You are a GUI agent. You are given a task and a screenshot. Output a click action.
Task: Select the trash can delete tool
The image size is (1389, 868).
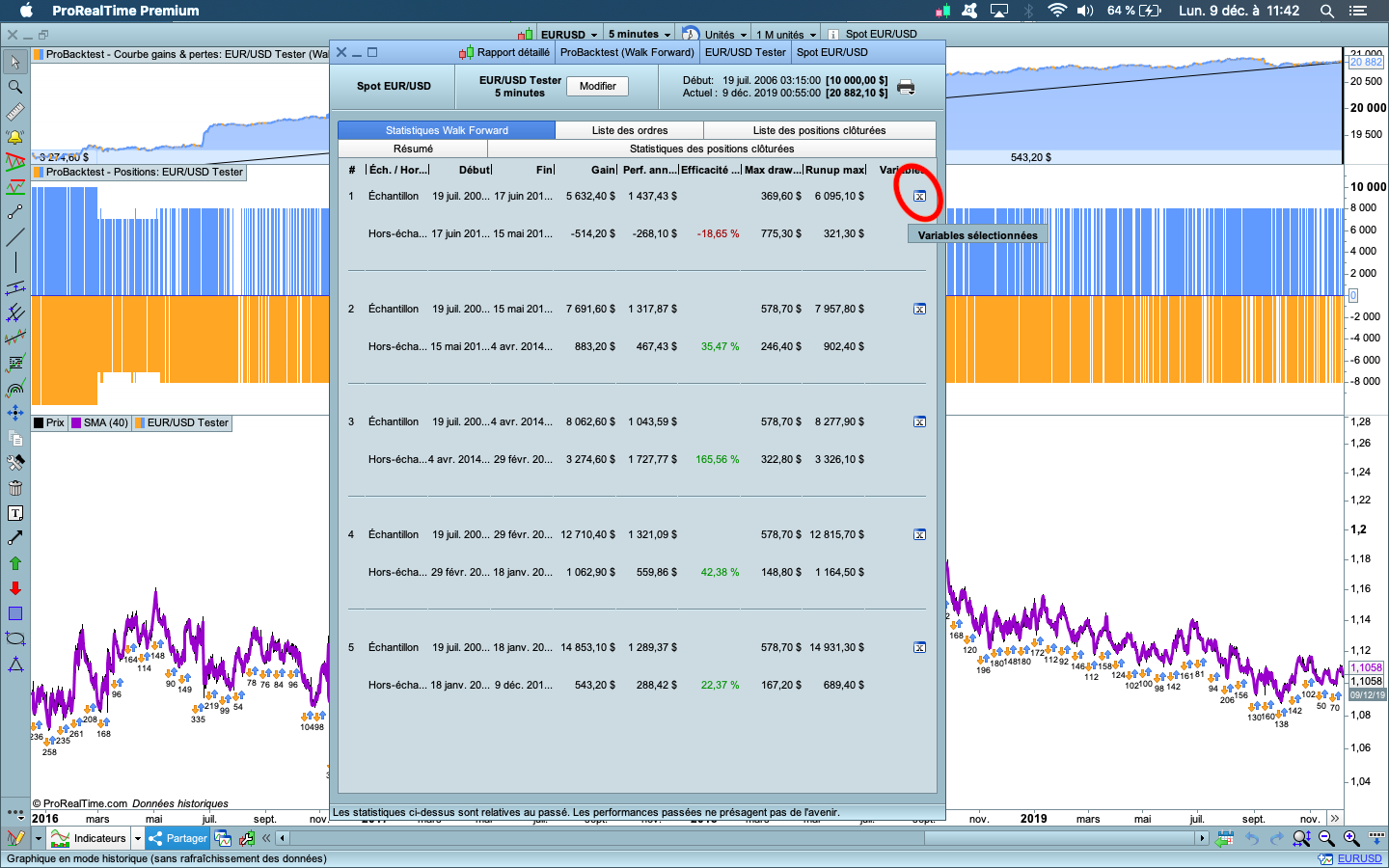pyautogui.click(x=15, y=488)
